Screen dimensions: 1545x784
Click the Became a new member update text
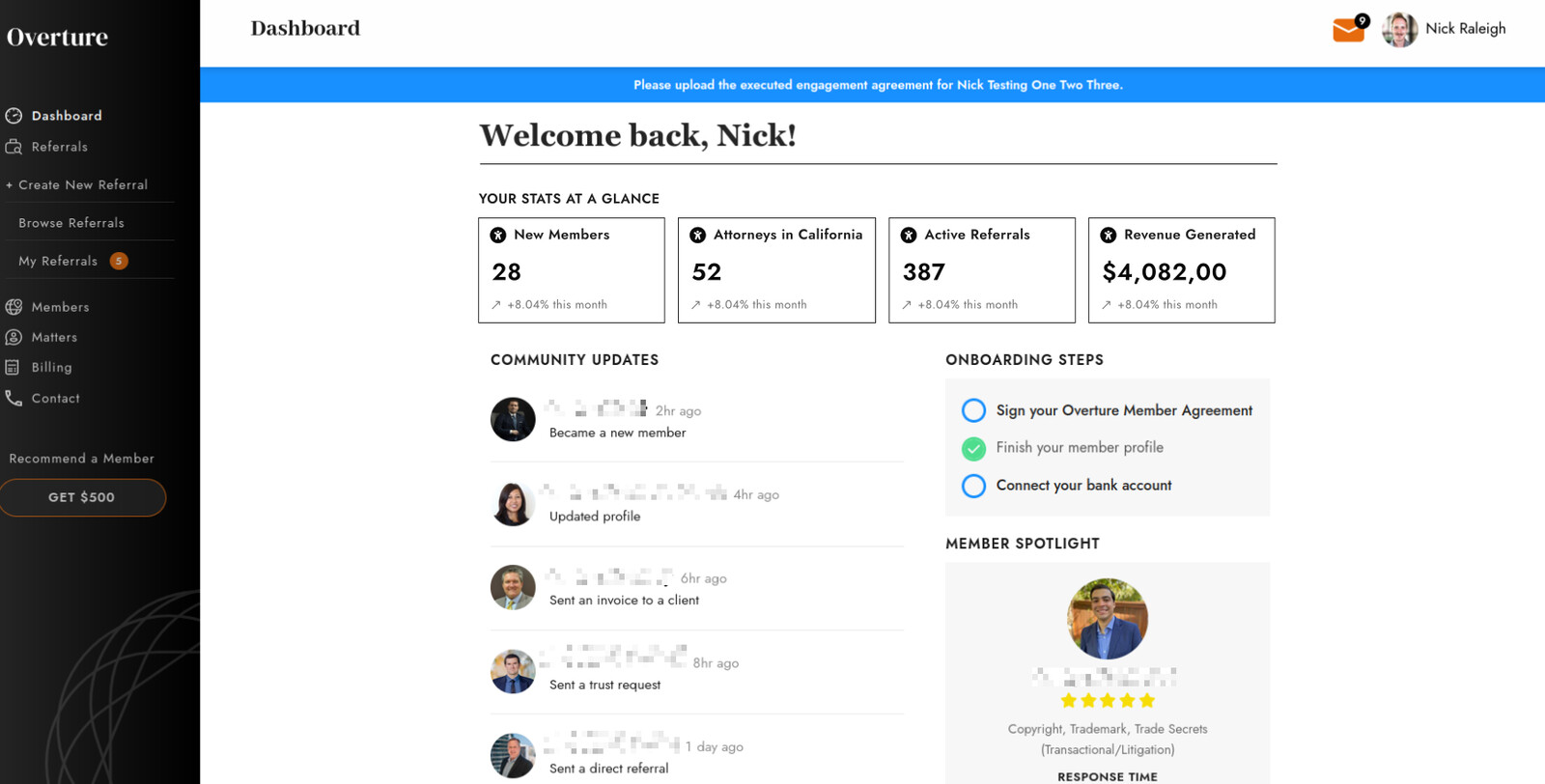pos(617,433)
